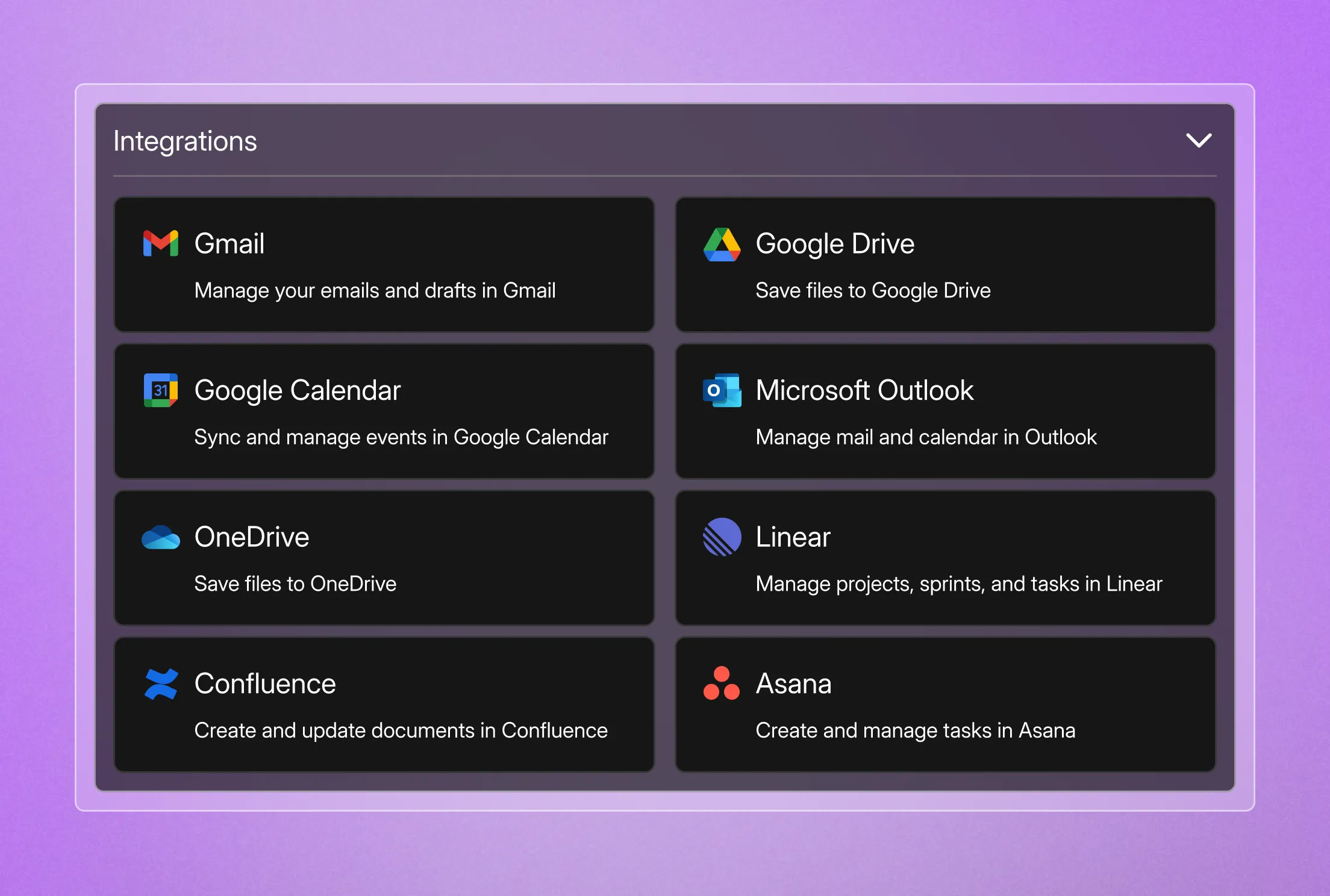
Task: Click the Google Drive triangle icon
Action: tap(722, 244)
